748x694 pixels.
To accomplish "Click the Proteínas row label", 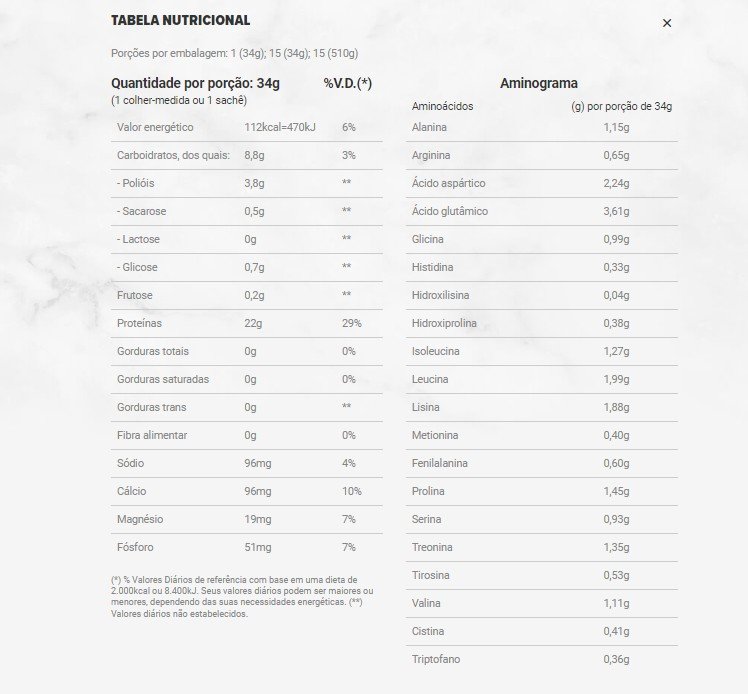I will 139,323.
